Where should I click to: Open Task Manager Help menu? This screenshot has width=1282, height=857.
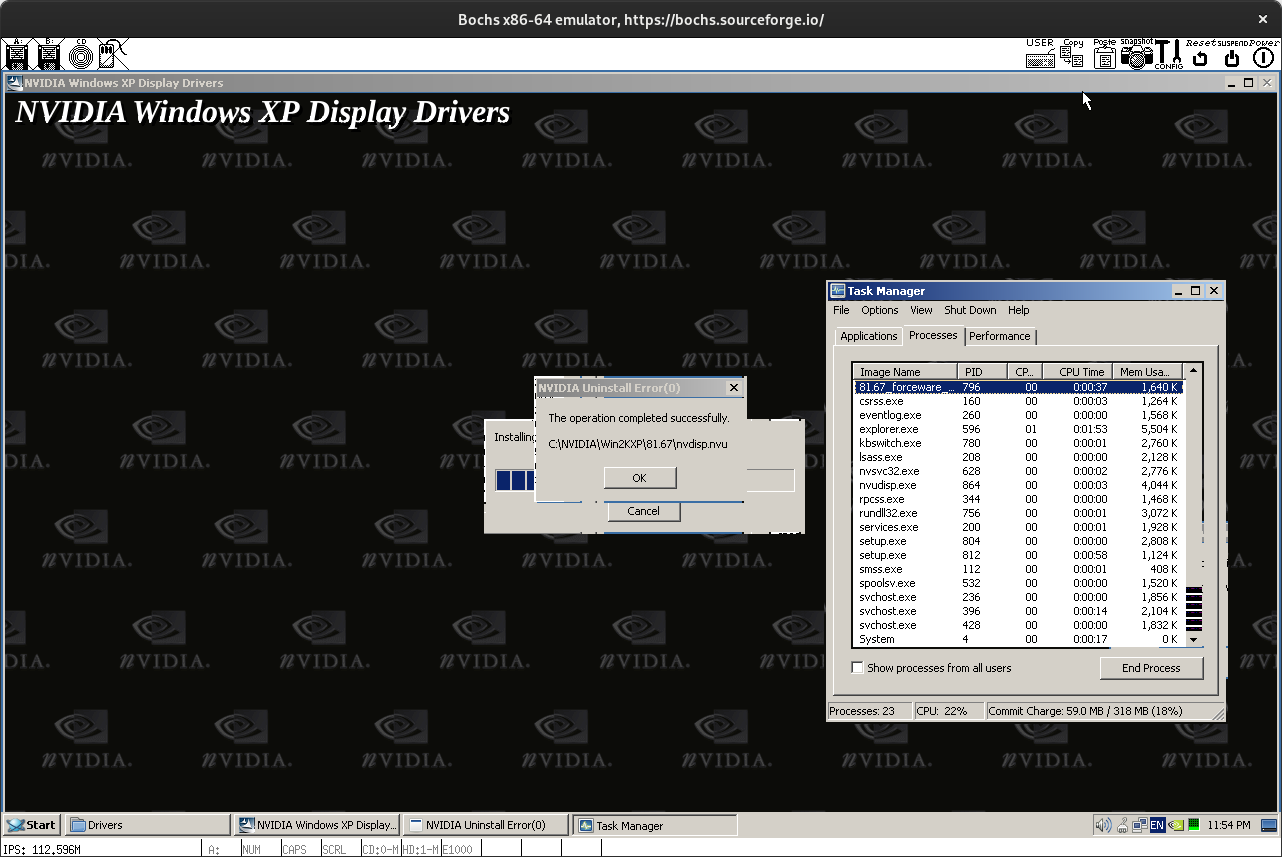click(1018, 310)
